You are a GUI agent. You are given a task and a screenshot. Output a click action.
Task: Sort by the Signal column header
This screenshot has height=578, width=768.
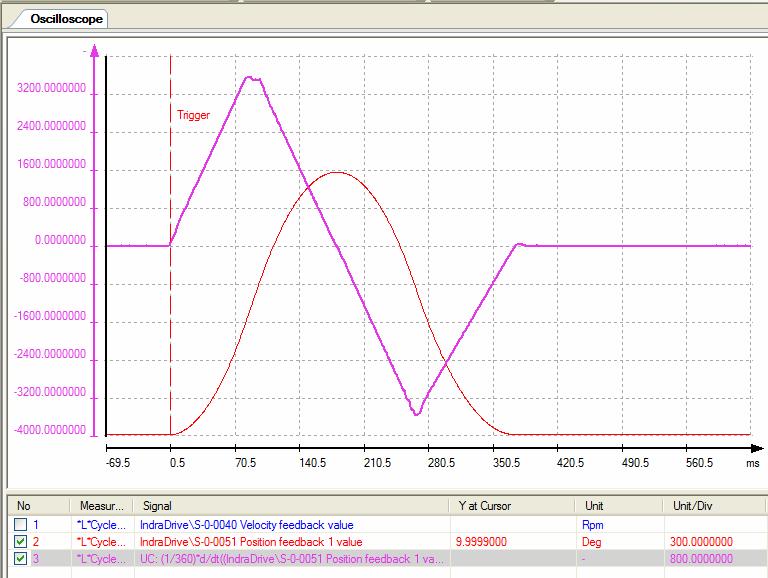(291, 506)
